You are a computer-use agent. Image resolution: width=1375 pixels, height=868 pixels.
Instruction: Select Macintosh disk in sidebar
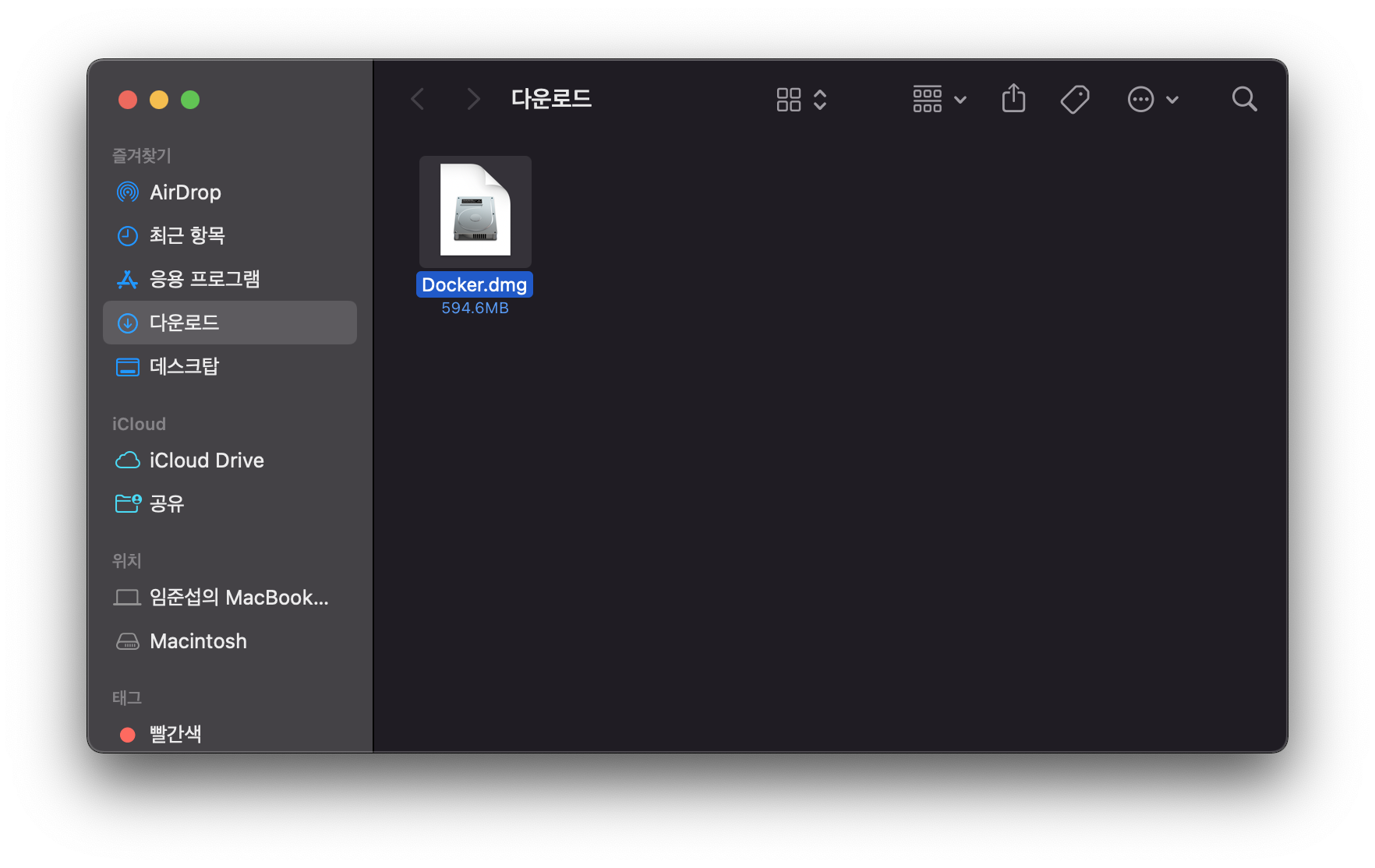[x=230, y=640]
